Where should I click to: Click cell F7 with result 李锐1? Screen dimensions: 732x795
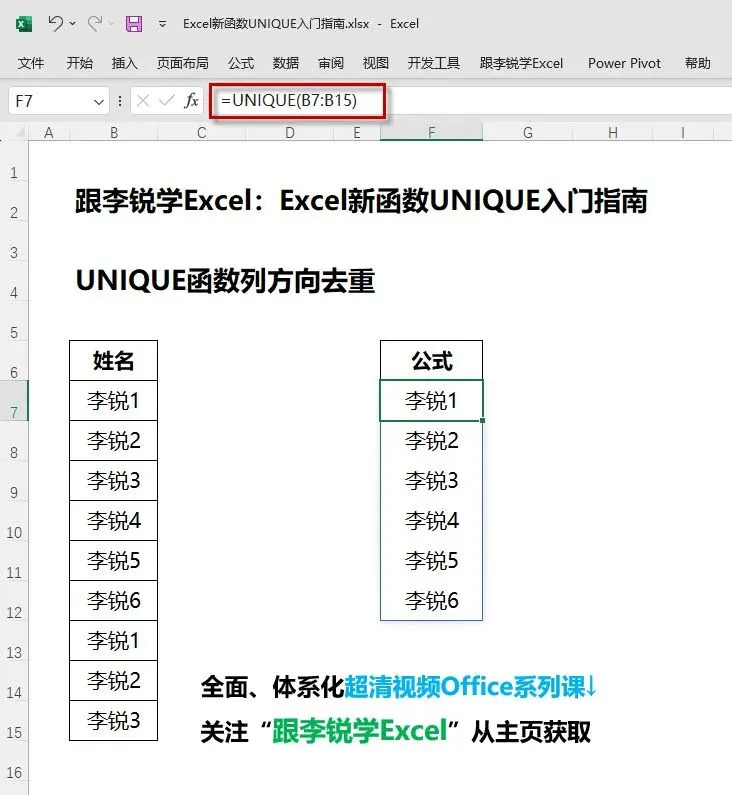tap(431, 401)
